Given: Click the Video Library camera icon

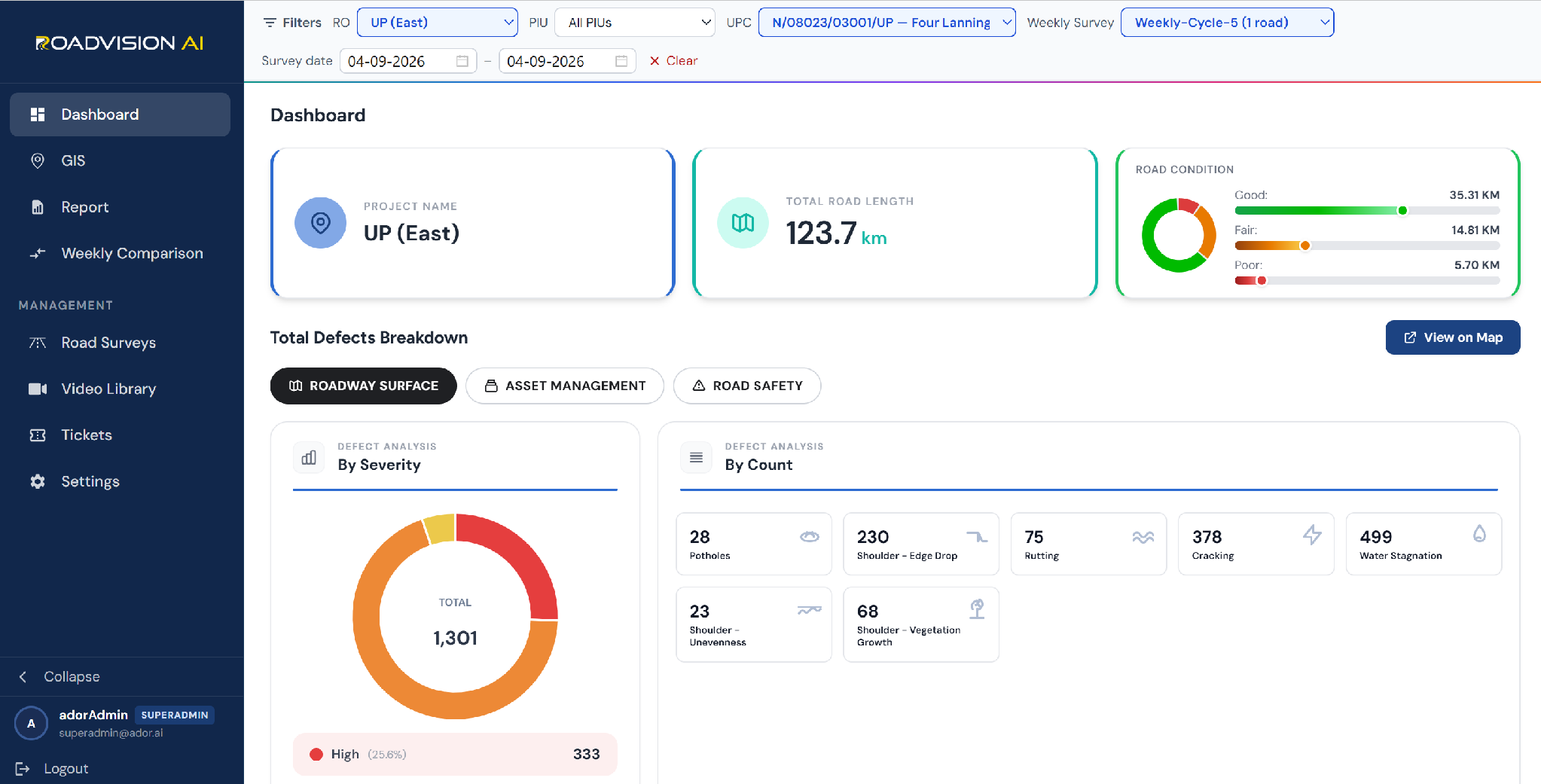Looking at the screenshot, I should pos(37,389).
